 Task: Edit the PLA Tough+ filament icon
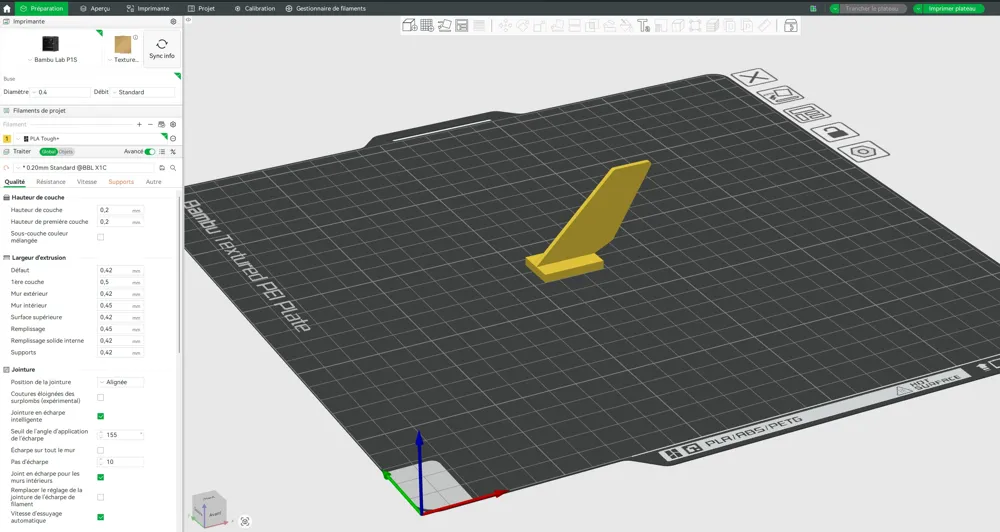[x=173, y=138]
